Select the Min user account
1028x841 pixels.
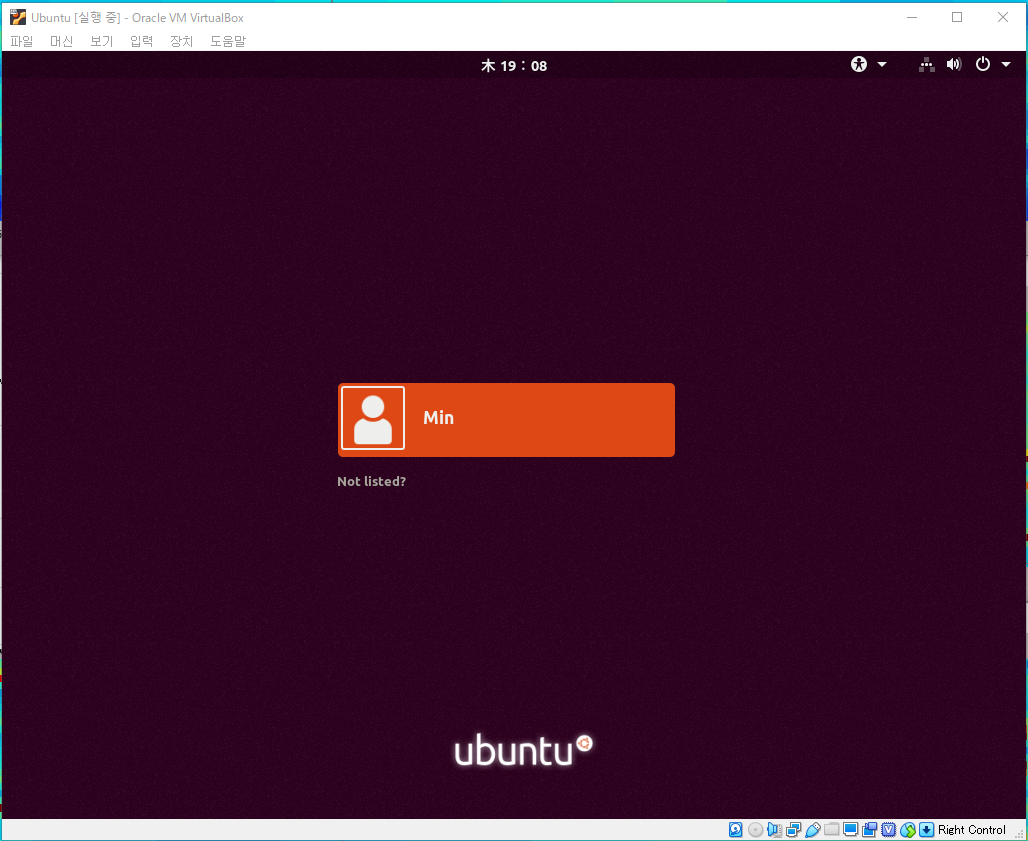click(506, 420)
